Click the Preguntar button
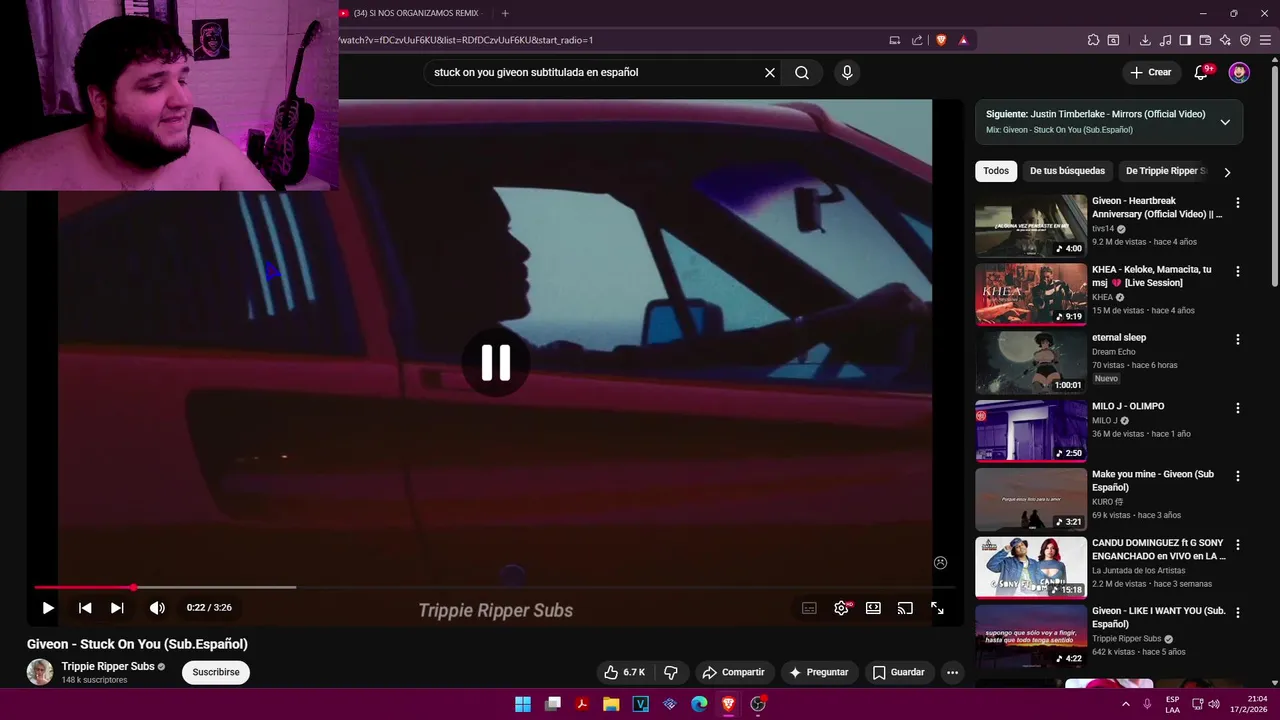 (x=818, y=672)
